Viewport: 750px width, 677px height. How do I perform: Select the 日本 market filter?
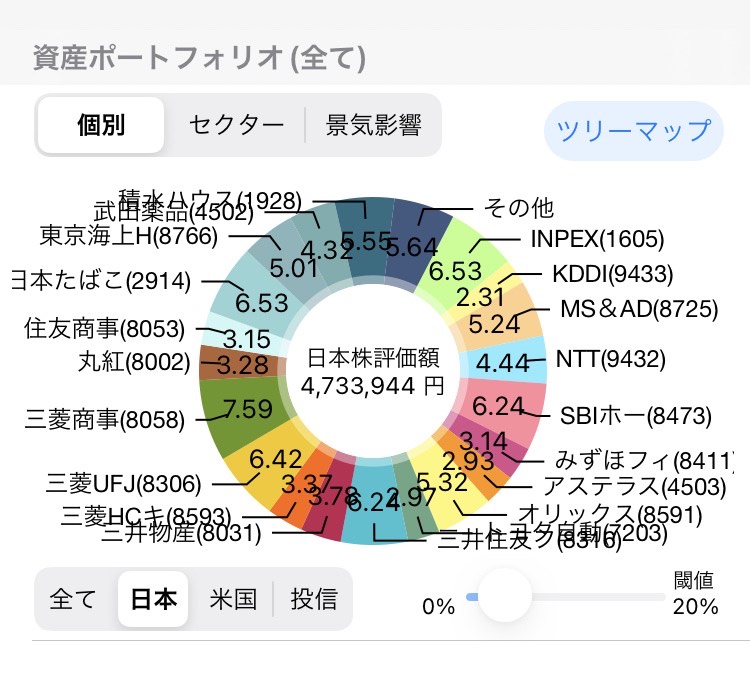[x=153, y=599]
